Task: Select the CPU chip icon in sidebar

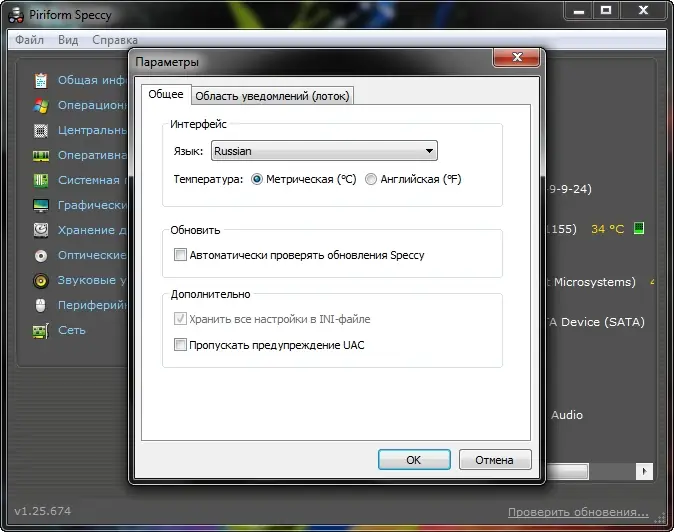Action: pyautogui.click(x=41, y=130)
